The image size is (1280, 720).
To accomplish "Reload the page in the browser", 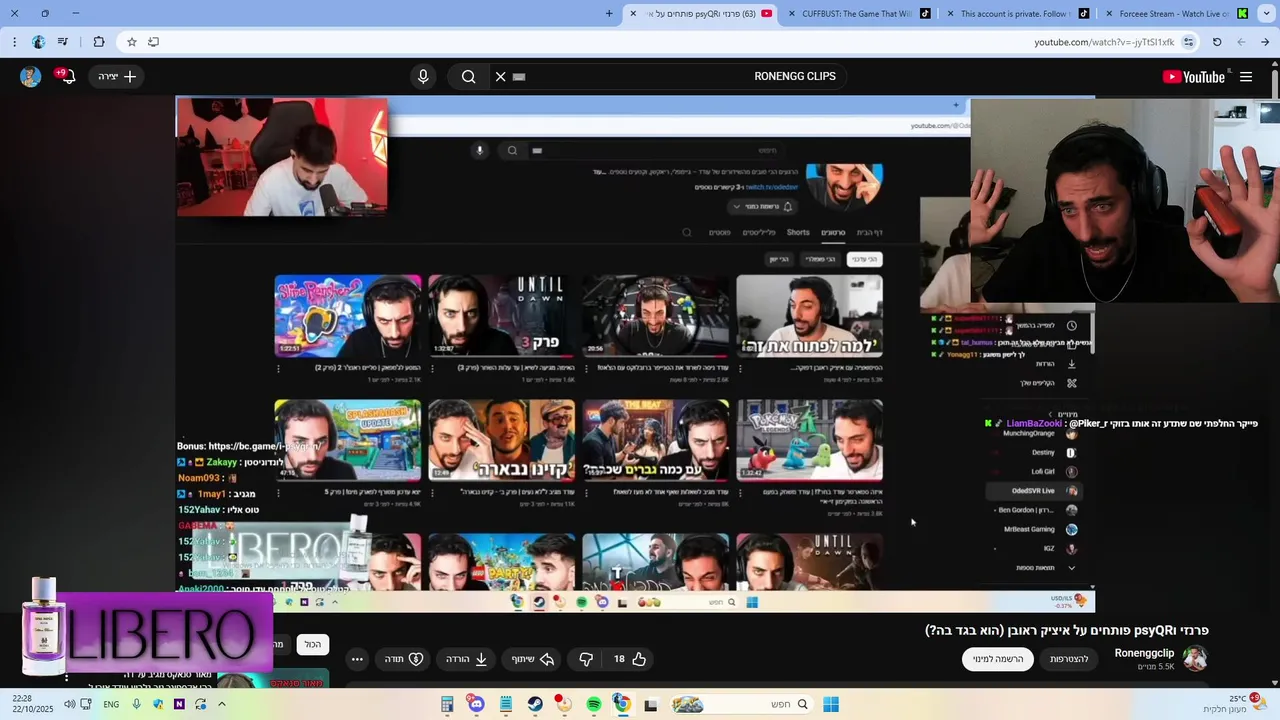I will (x=1217, y=42).
